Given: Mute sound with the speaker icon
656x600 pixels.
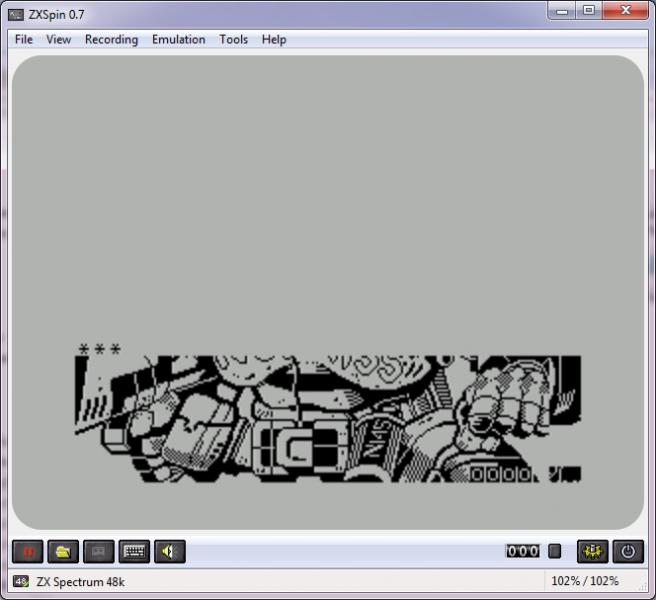Looking at the screenshot, I should tap(169, 551).
